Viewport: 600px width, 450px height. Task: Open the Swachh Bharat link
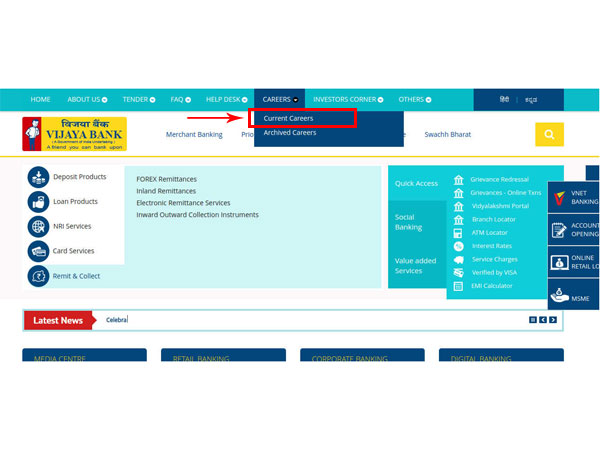click(x=447, y=135)
